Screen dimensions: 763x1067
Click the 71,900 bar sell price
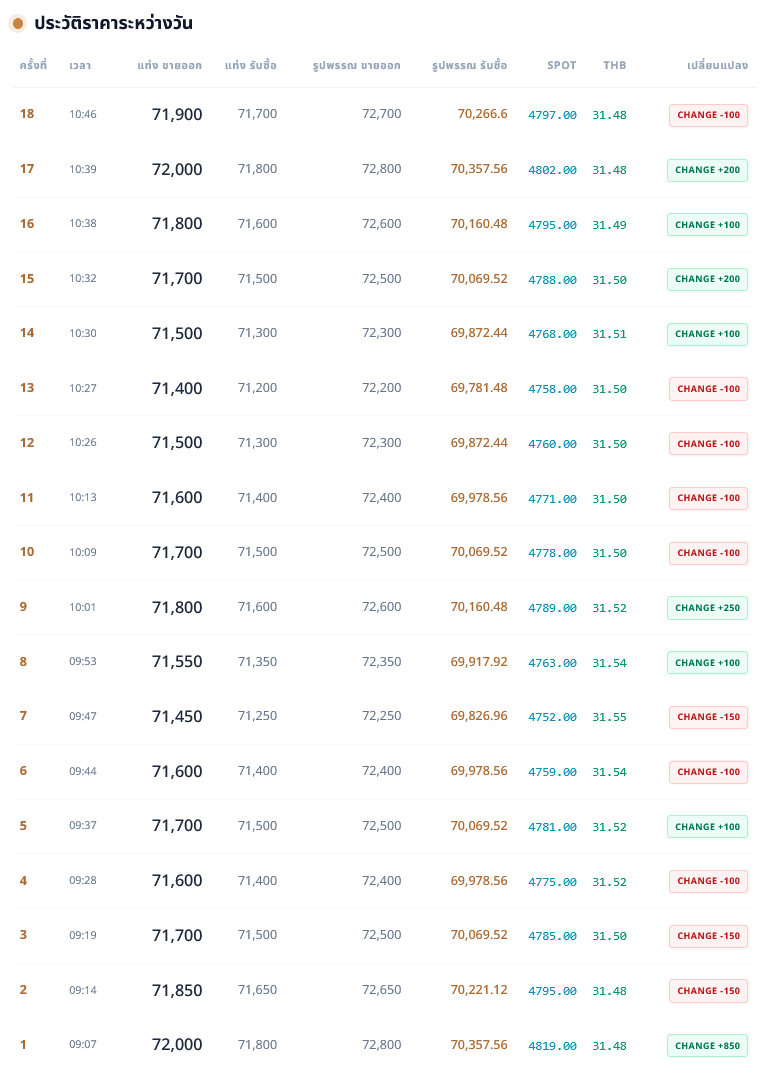tap(177, 115)
